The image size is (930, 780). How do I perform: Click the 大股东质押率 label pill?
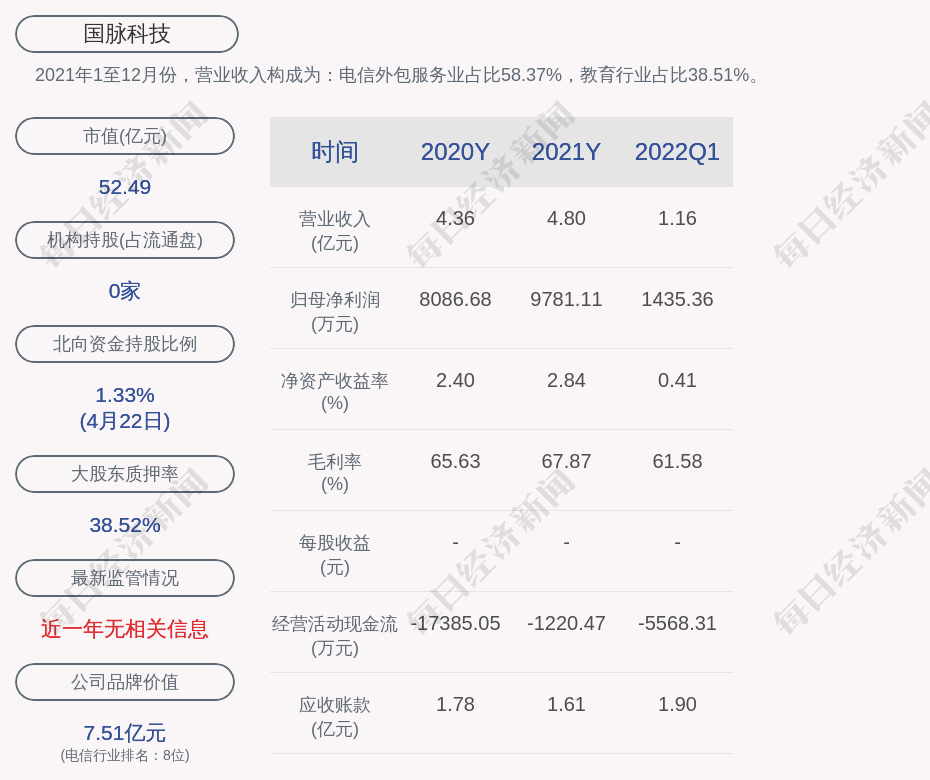click(x=125, y=473)
